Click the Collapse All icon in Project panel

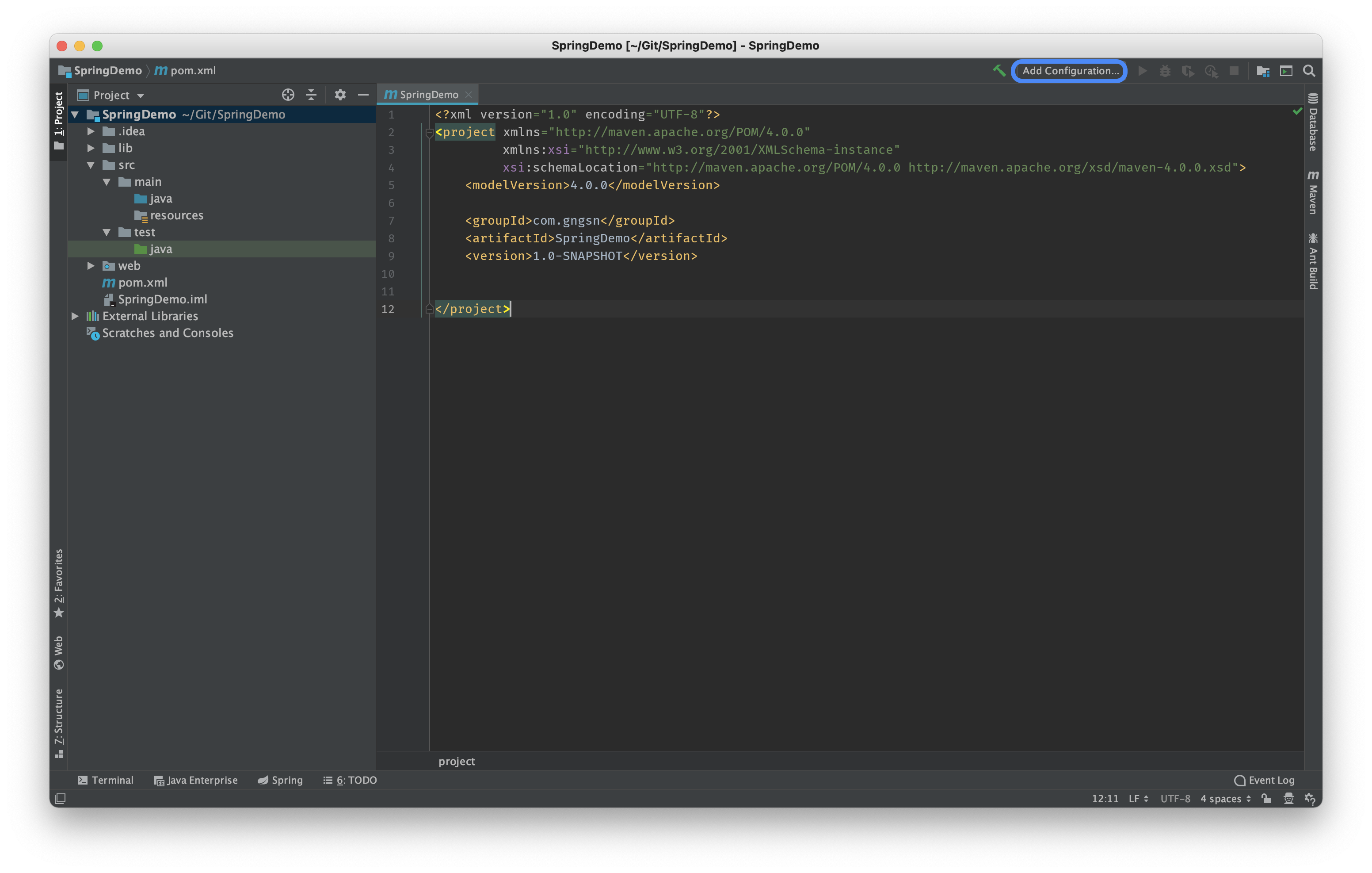311,95
